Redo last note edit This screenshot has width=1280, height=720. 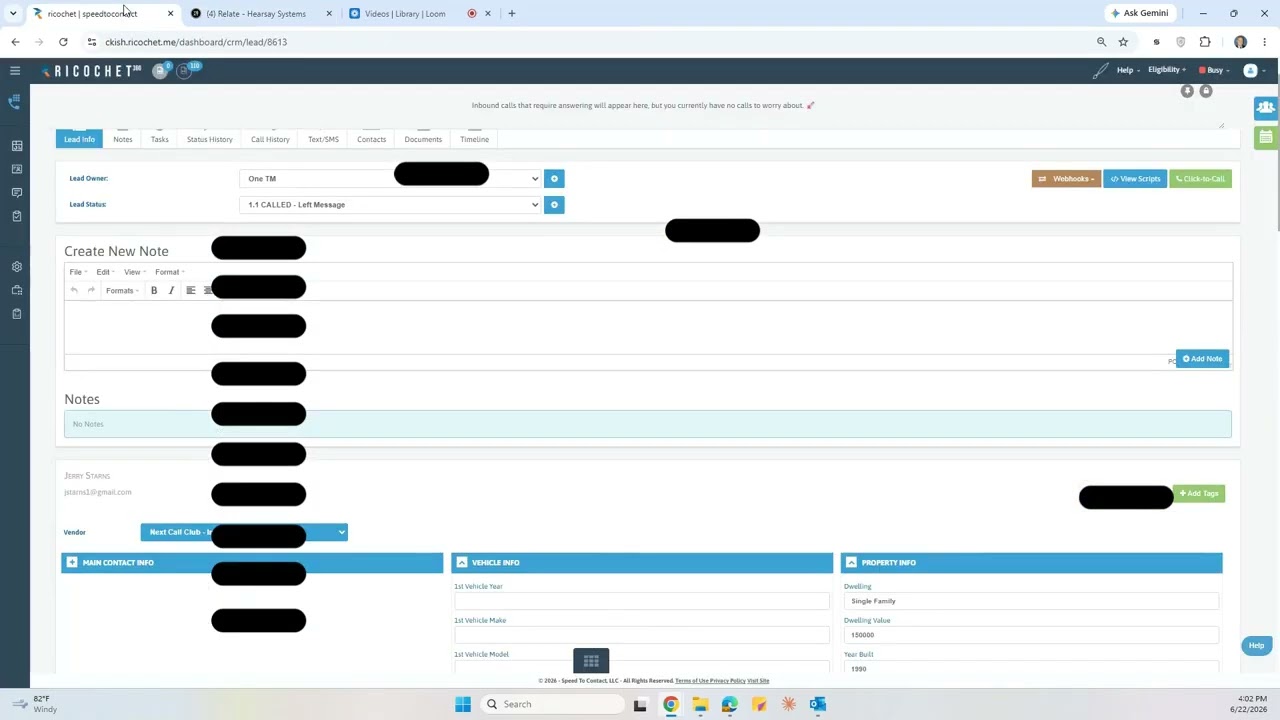[x=91, y=290]
